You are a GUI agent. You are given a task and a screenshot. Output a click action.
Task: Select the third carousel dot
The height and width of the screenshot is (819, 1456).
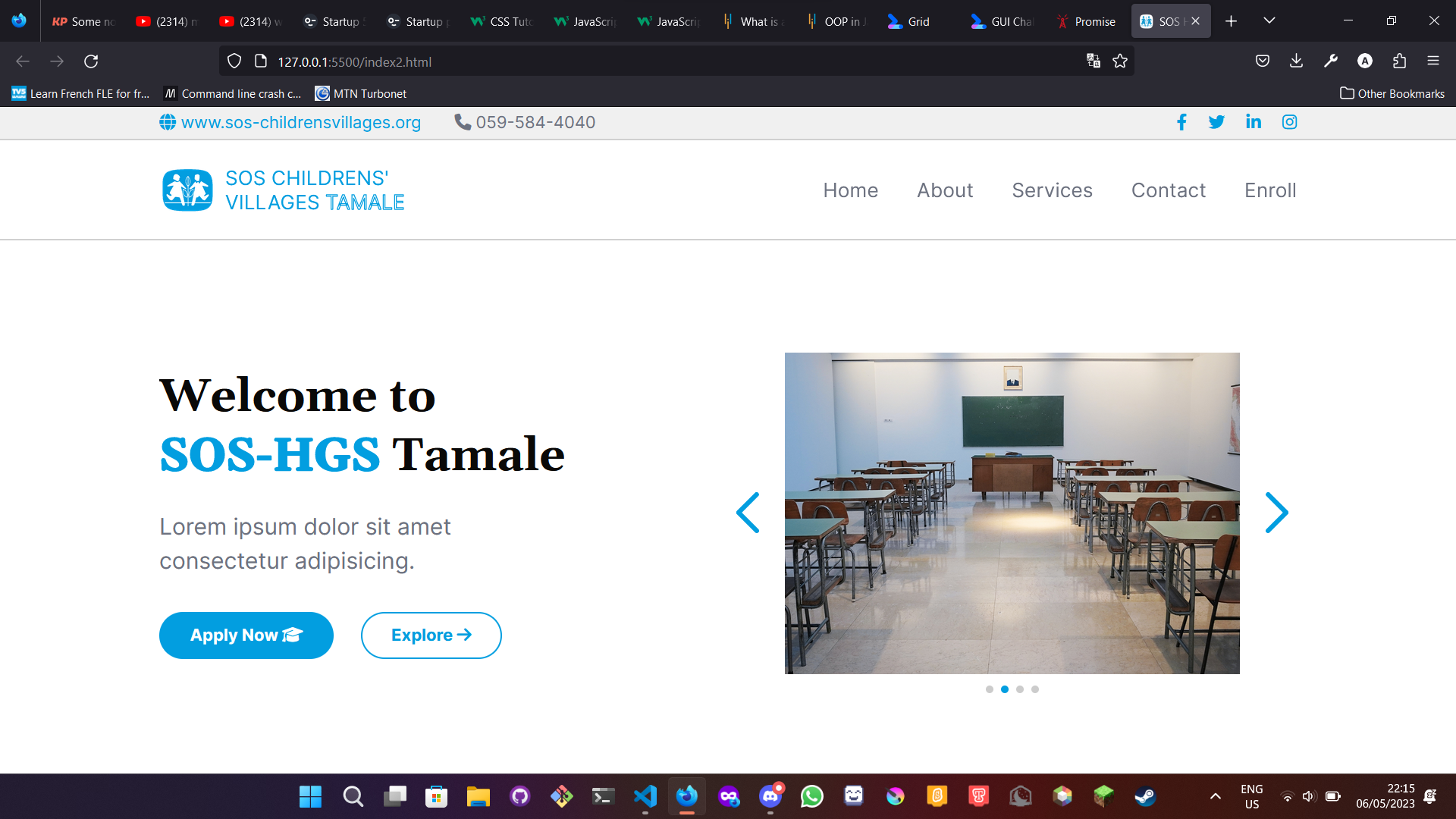[x=1020, y=689]
